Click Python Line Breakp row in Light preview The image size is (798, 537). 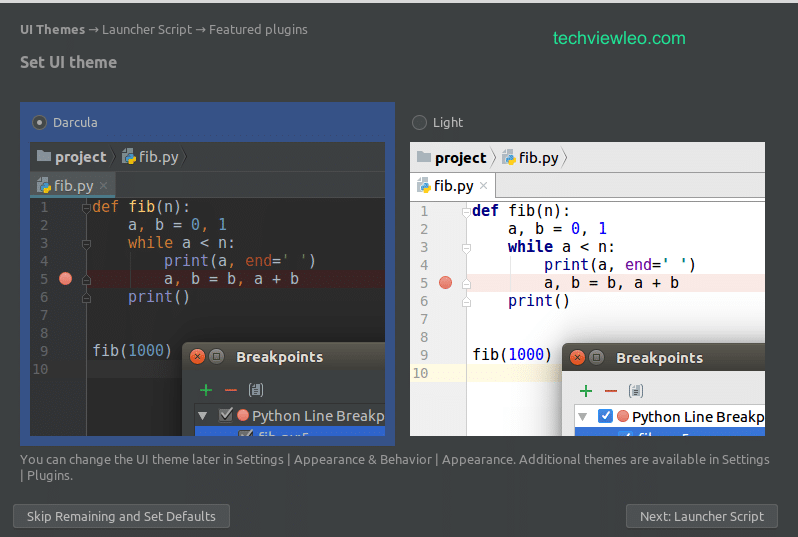click(670, 417)
